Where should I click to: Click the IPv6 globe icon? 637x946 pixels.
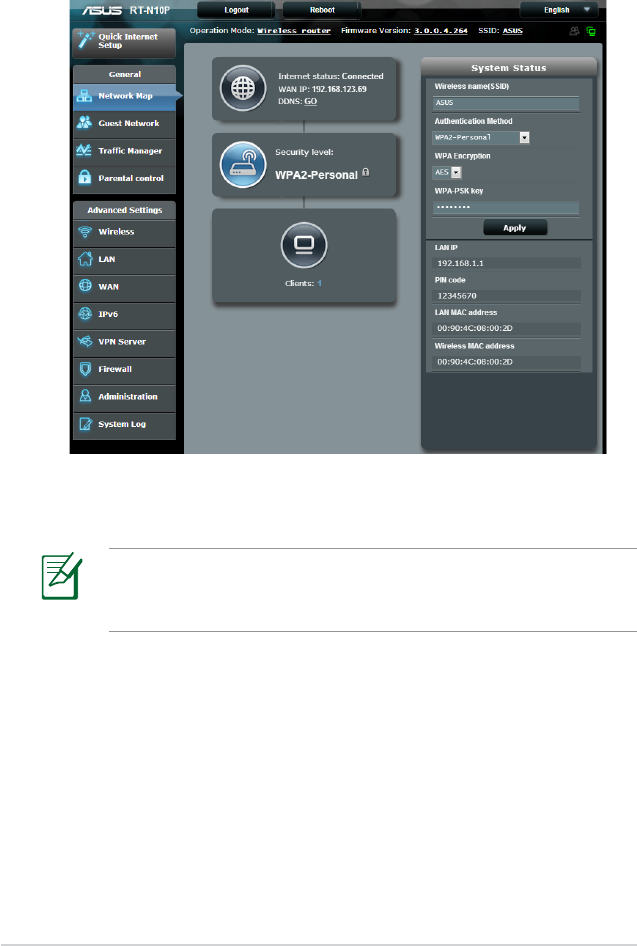[84, 314]
